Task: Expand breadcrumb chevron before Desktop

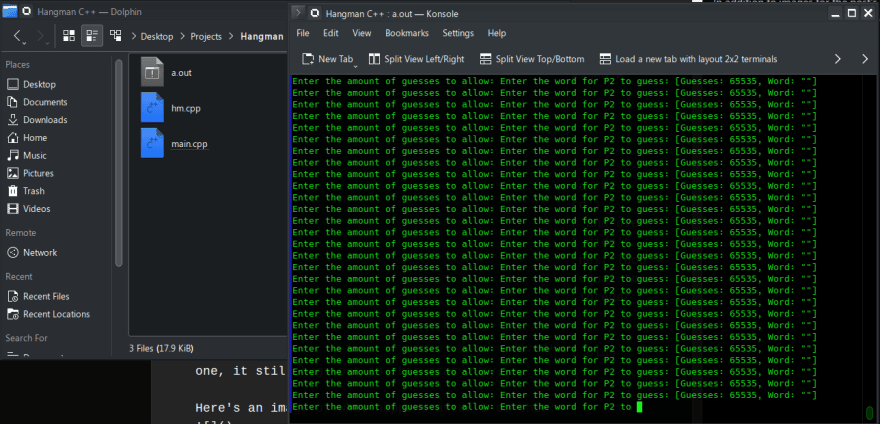Action: point(134,37)
